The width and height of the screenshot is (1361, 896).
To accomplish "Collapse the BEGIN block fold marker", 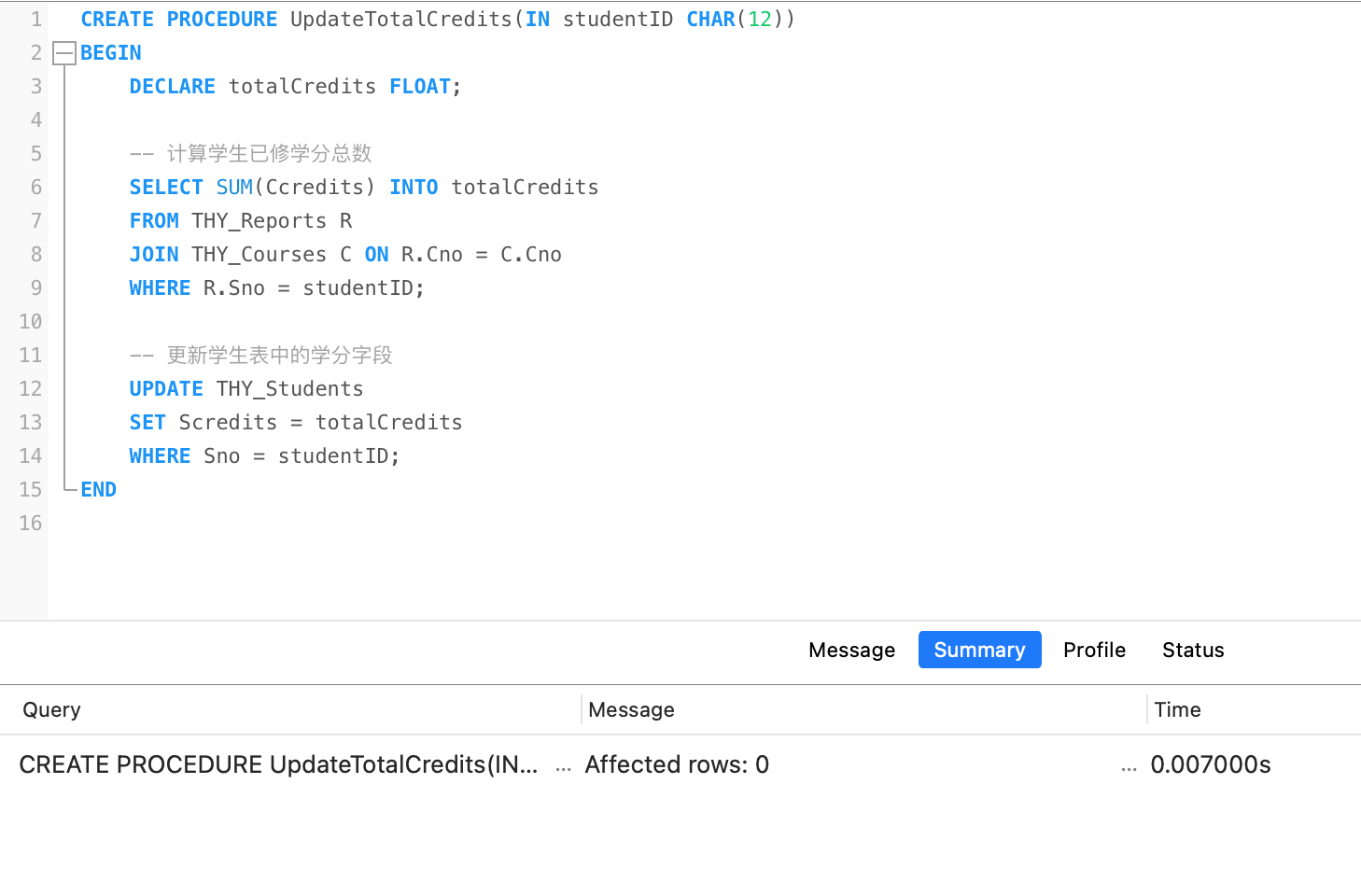I will coord(63,53).
